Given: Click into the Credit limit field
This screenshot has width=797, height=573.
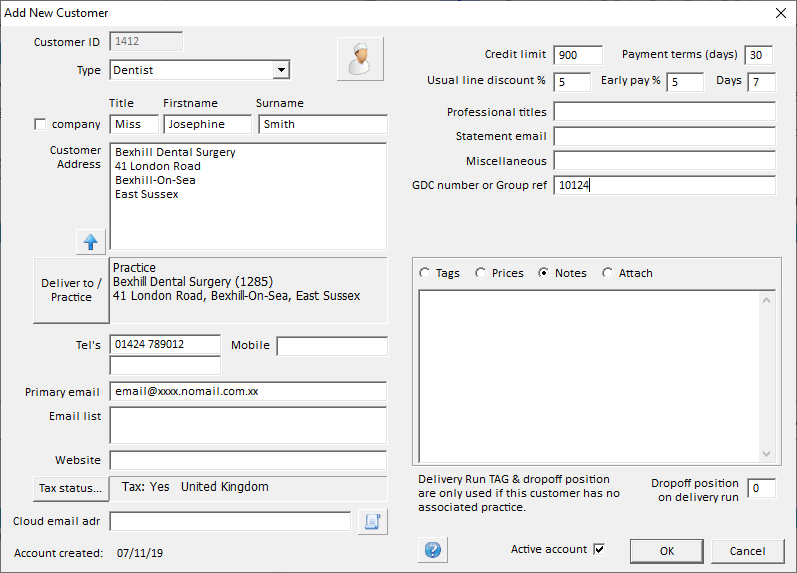Looking at the screenshot, I should pyautogui.click(x=579, y=55).
